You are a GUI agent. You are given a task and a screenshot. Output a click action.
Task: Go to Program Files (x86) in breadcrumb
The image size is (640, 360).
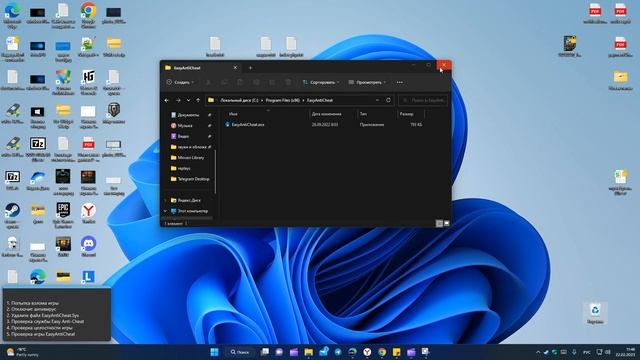pos(282,100)
